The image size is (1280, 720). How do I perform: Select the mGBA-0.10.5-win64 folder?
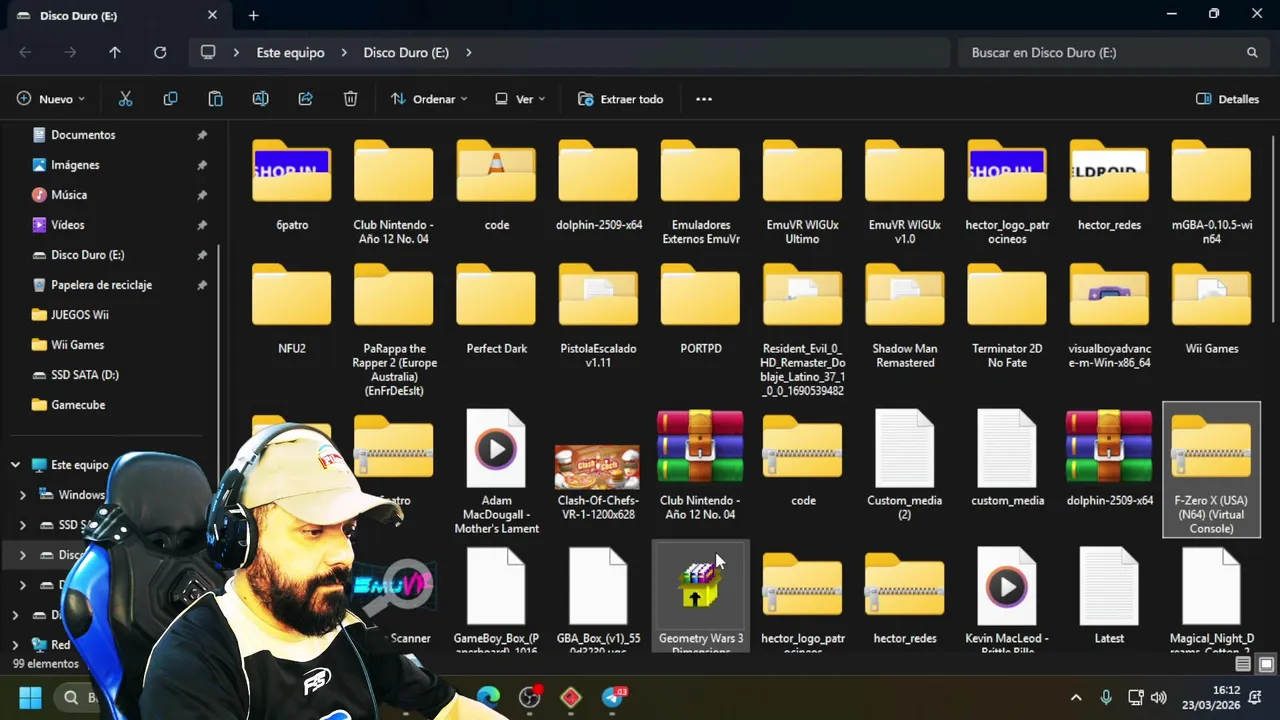click(x=1211, y=192)
